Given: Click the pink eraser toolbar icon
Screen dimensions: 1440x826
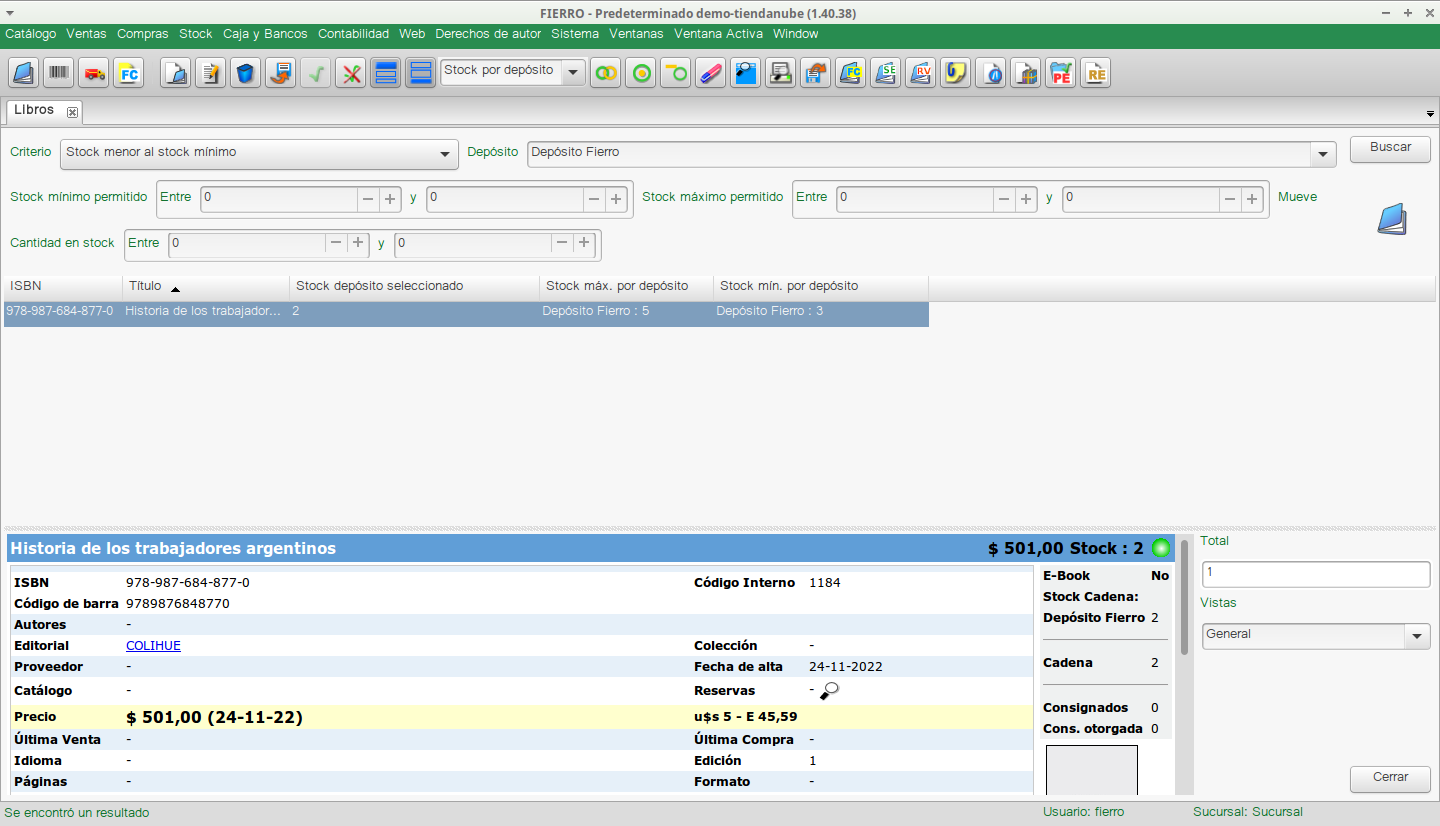Looking at the screenshot, I should [710, 73].
